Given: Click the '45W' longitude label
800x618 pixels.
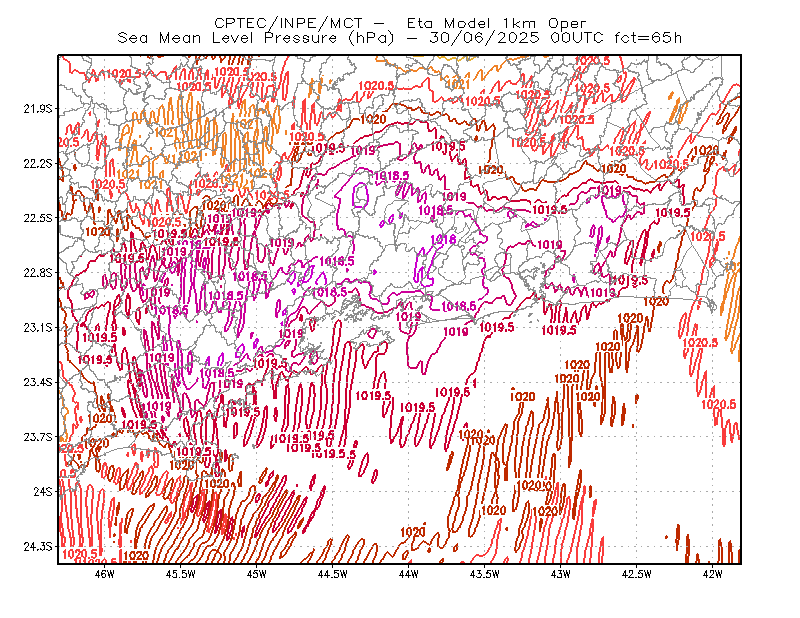Looking at the screenshot, I should 257,574.
